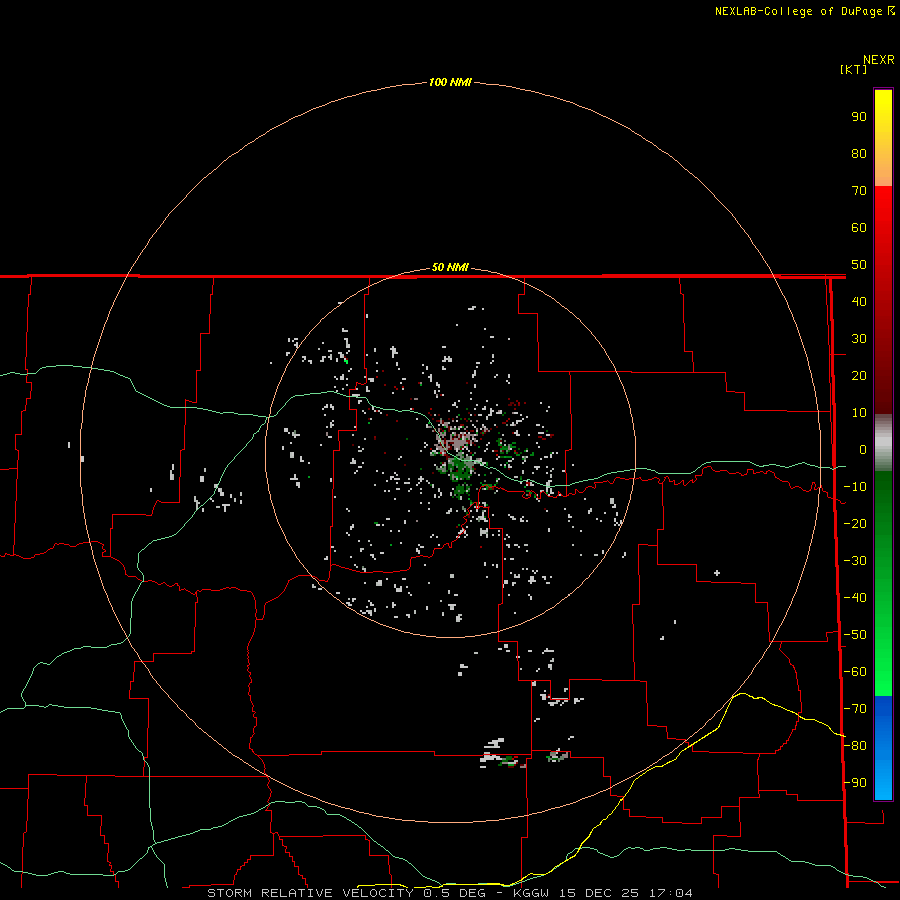Click the positive 70 knot scale value
The width and height of the screenshot is (900, 900).
click(859, 191)
